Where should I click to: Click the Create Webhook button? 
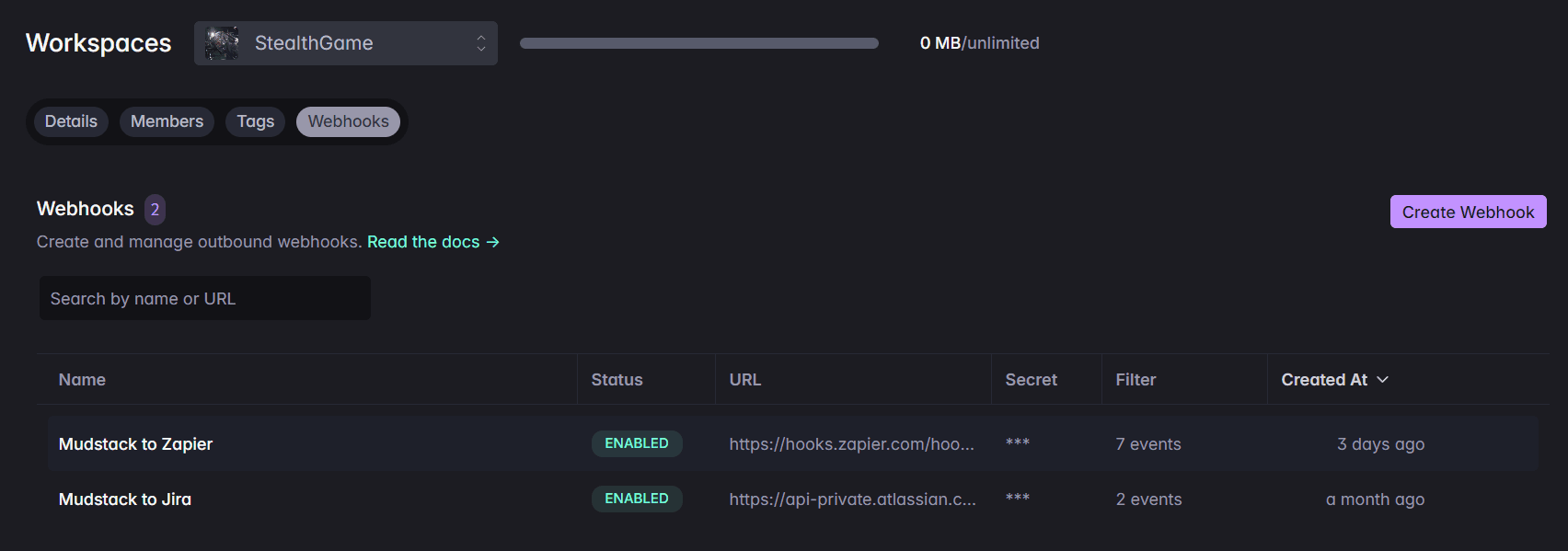tap(1468, 212)
